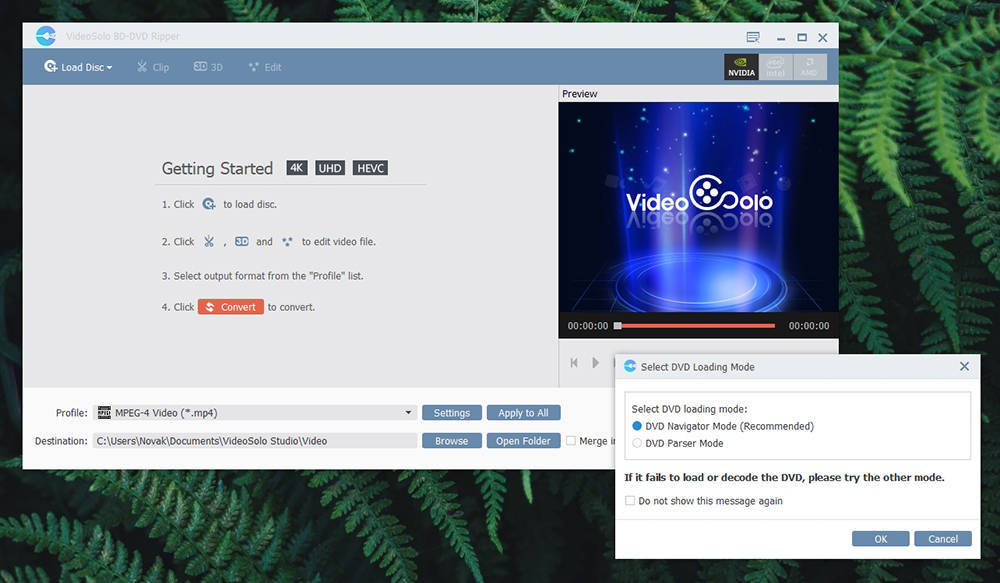Screen dimensions: 1000x583
Task: Open profile Settings
Action: [x=452, y=413]
